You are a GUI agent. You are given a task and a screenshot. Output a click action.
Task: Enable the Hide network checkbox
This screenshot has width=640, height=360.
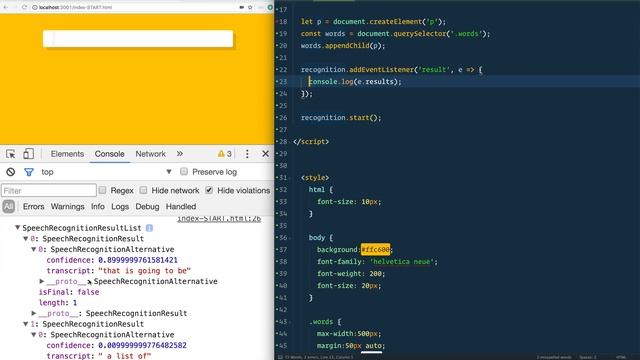[143, 190]
